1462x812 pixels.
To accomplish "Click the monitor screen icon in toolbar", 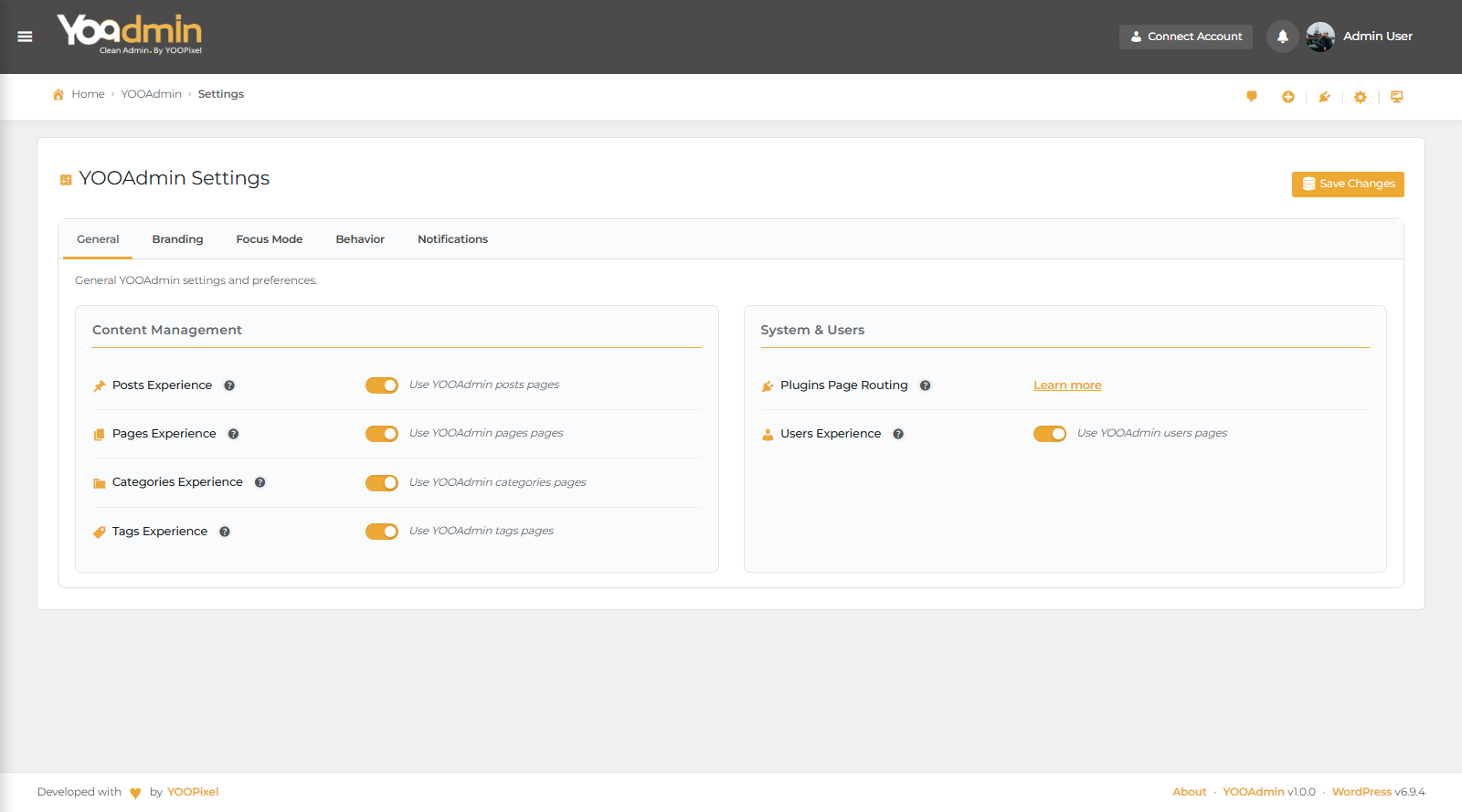I will tap(1397, 97).
